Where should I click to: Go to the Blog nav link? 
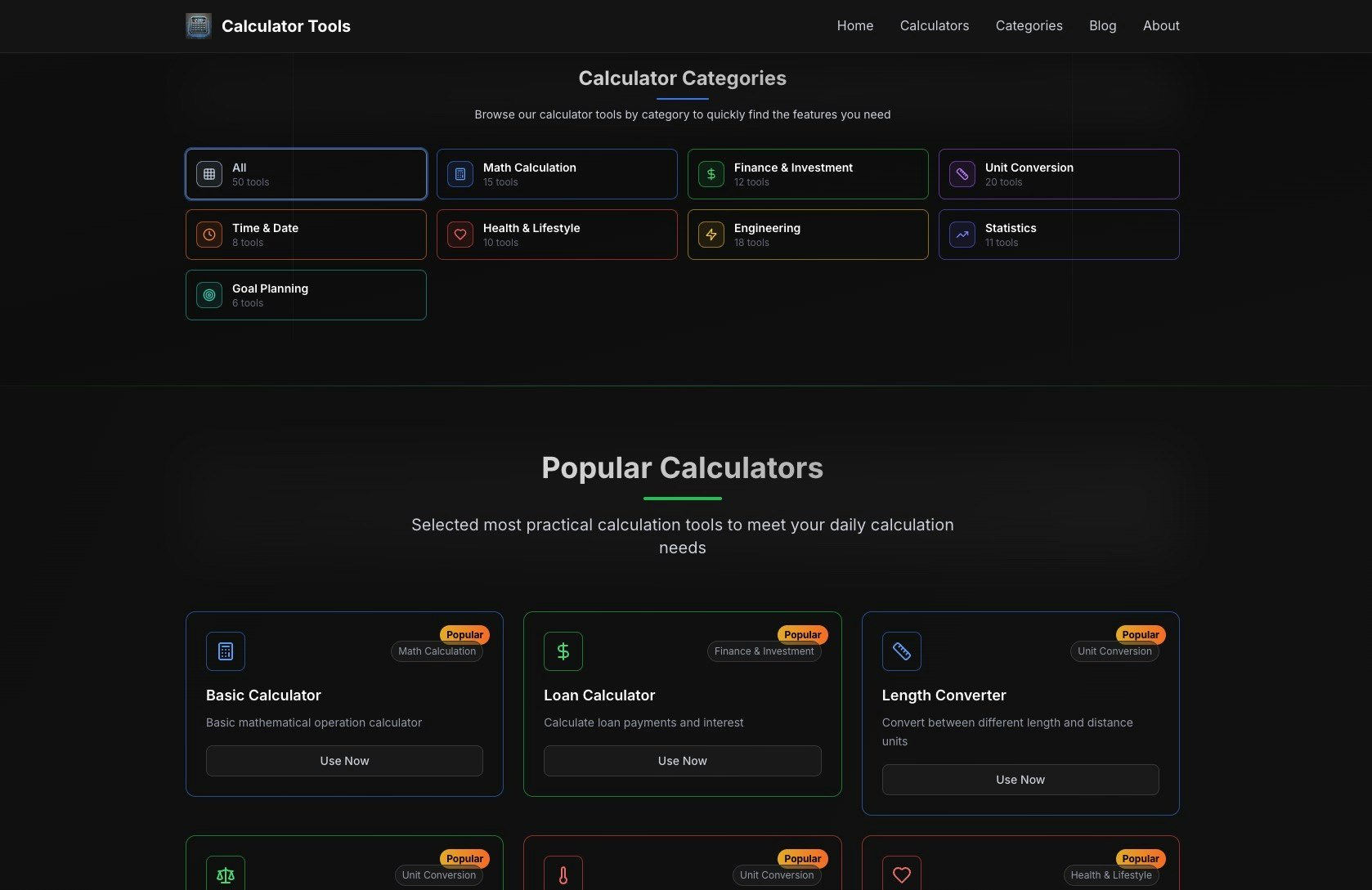1103,26
